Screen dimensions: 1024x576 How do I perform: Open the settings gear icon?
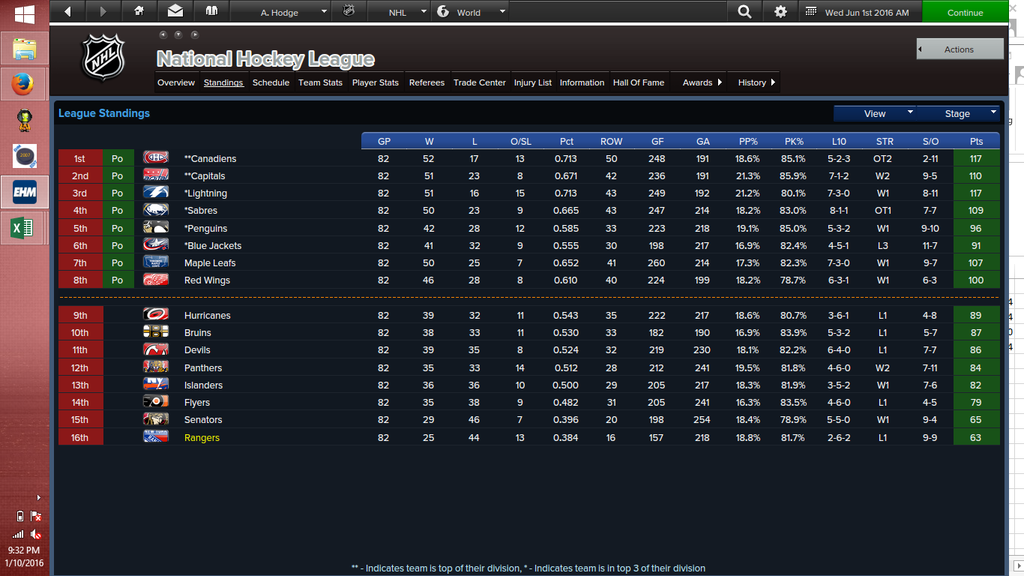click(x=780, y=12)
